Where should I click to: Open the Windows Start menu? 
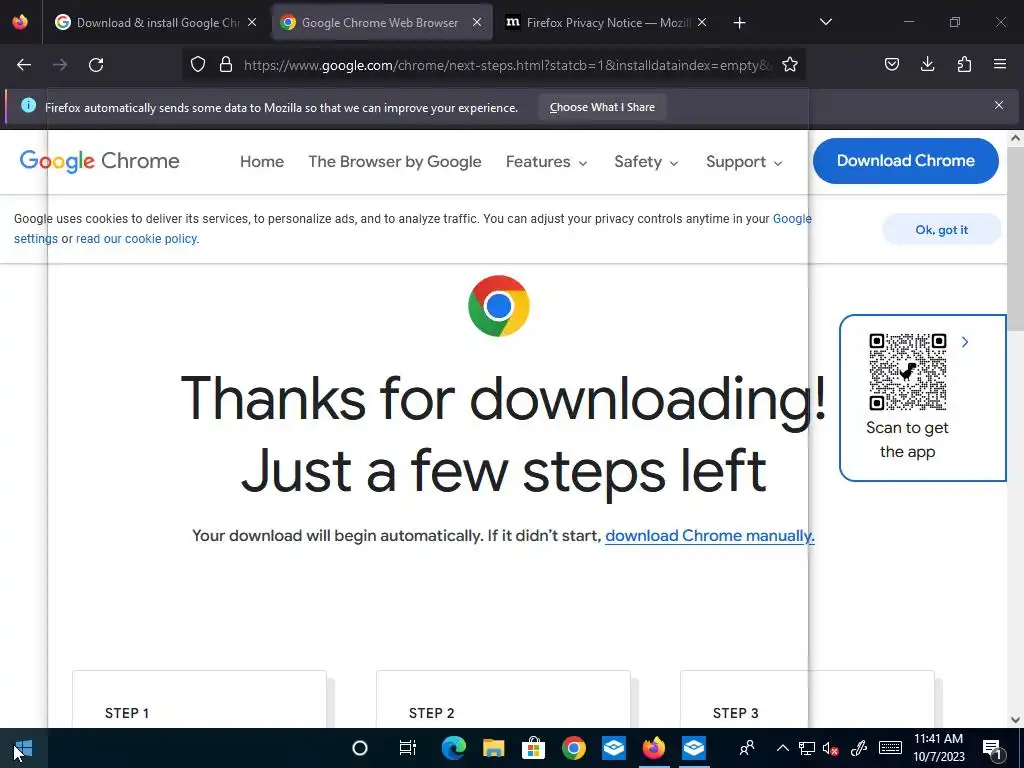(23, 748)
